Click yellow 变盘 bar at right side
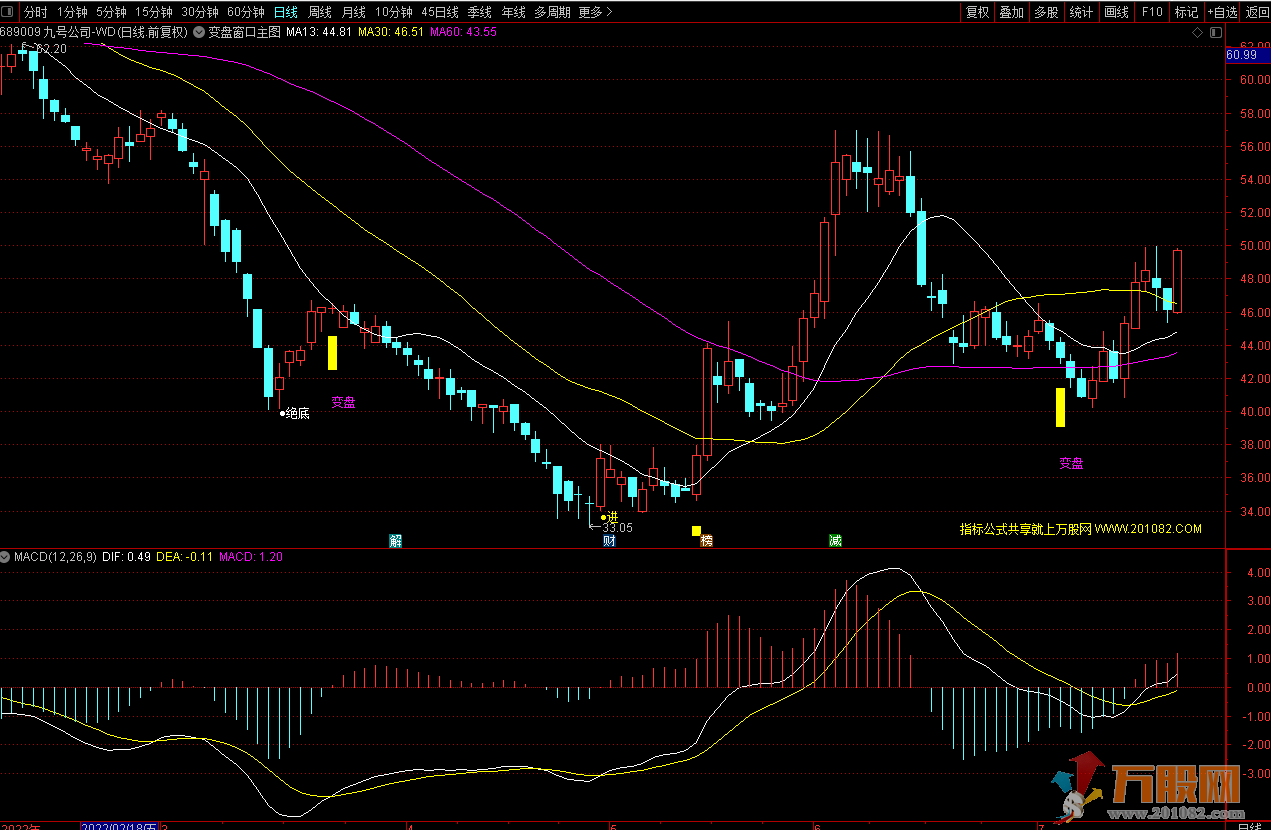This screenshot has height=830, width=1271. tap(1061, 407)
